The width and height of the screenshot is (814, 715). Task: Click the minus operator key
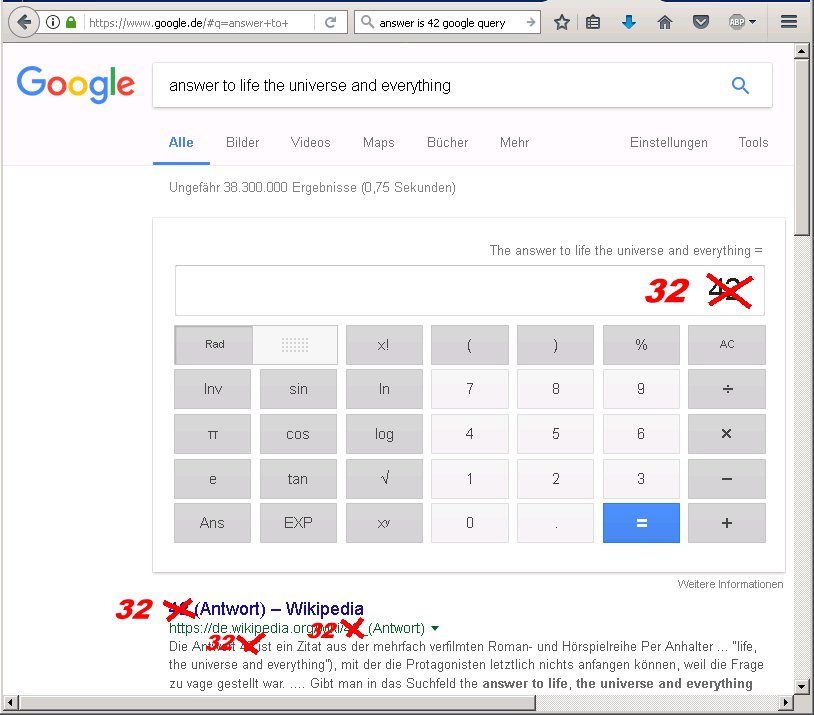727,479
